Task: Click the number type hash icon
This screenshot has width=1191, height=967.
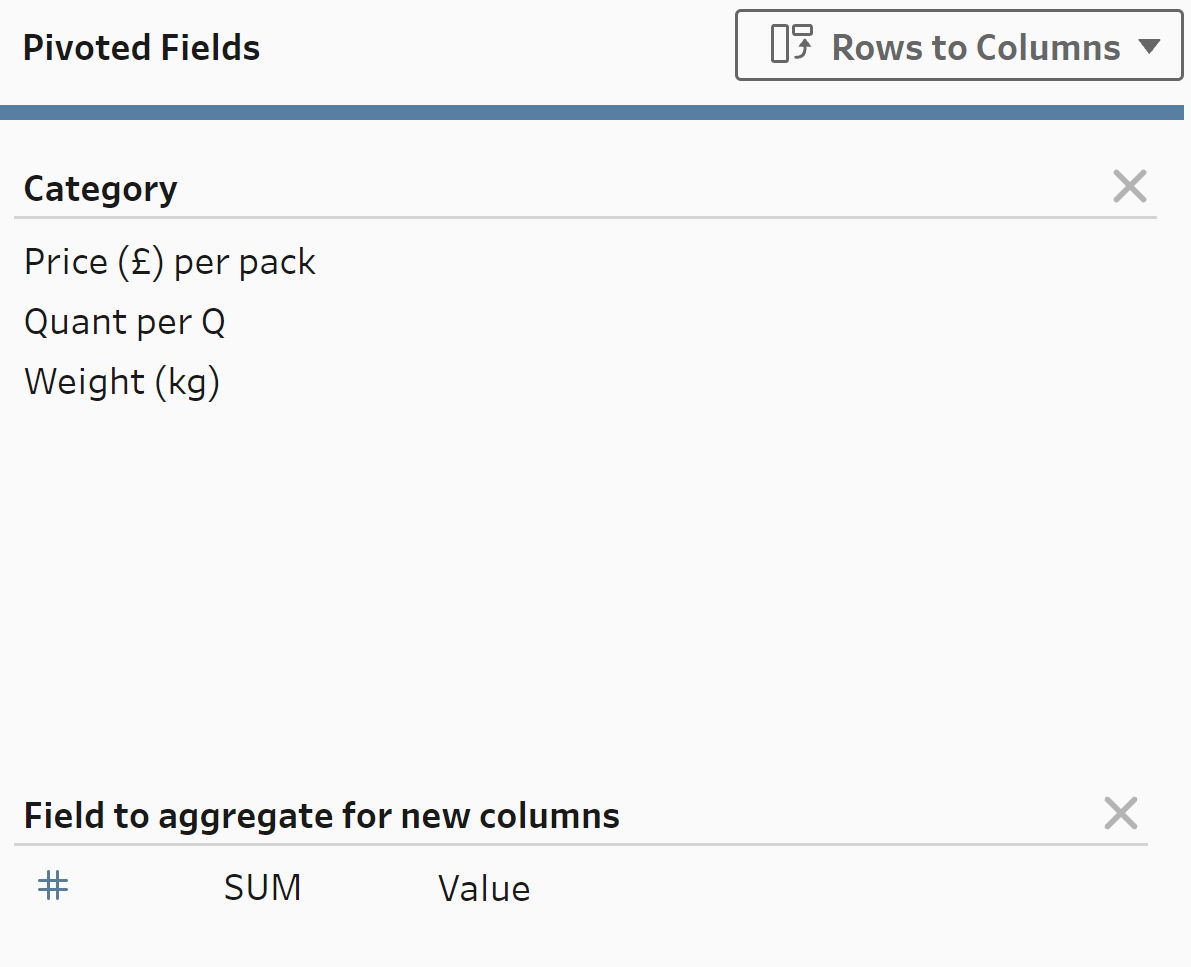Action: coord(53,885)
